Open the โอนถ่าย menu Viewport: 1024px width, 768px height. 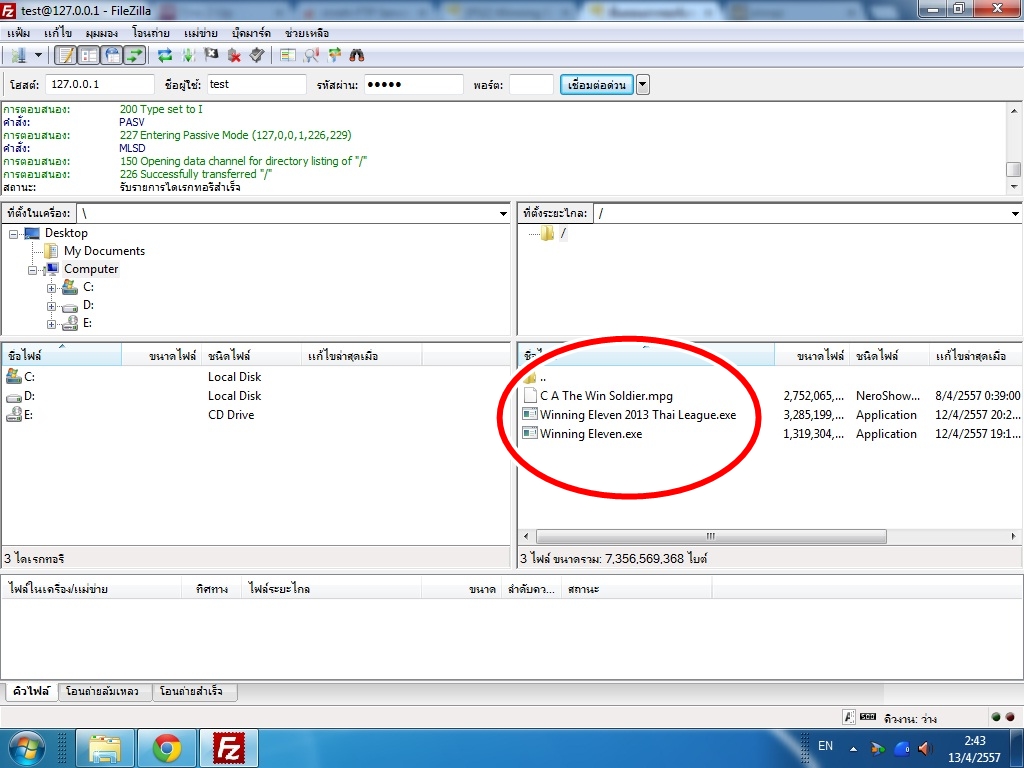(151, 33)
